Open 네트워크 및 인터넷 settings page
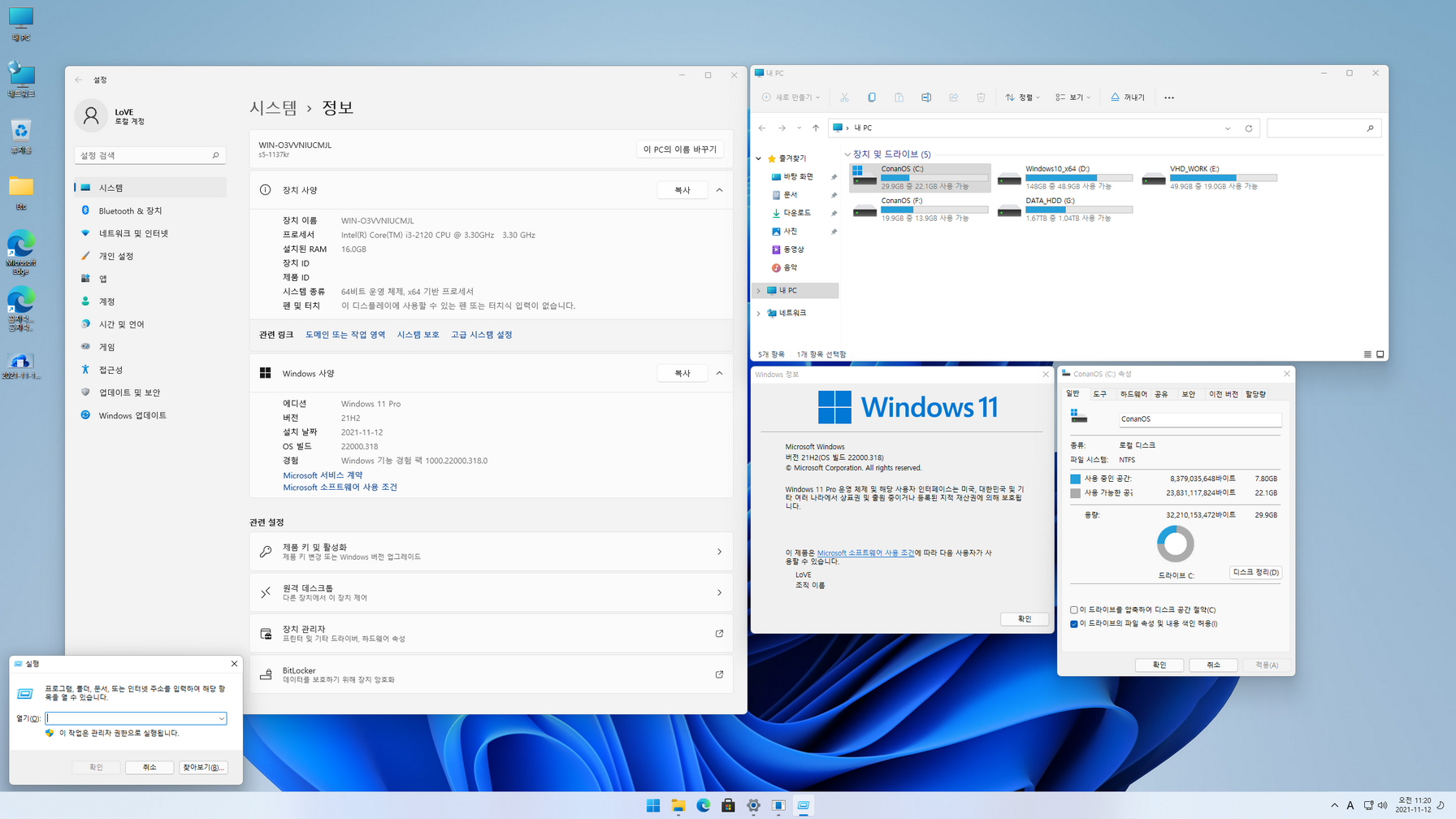 coord(150,233)
